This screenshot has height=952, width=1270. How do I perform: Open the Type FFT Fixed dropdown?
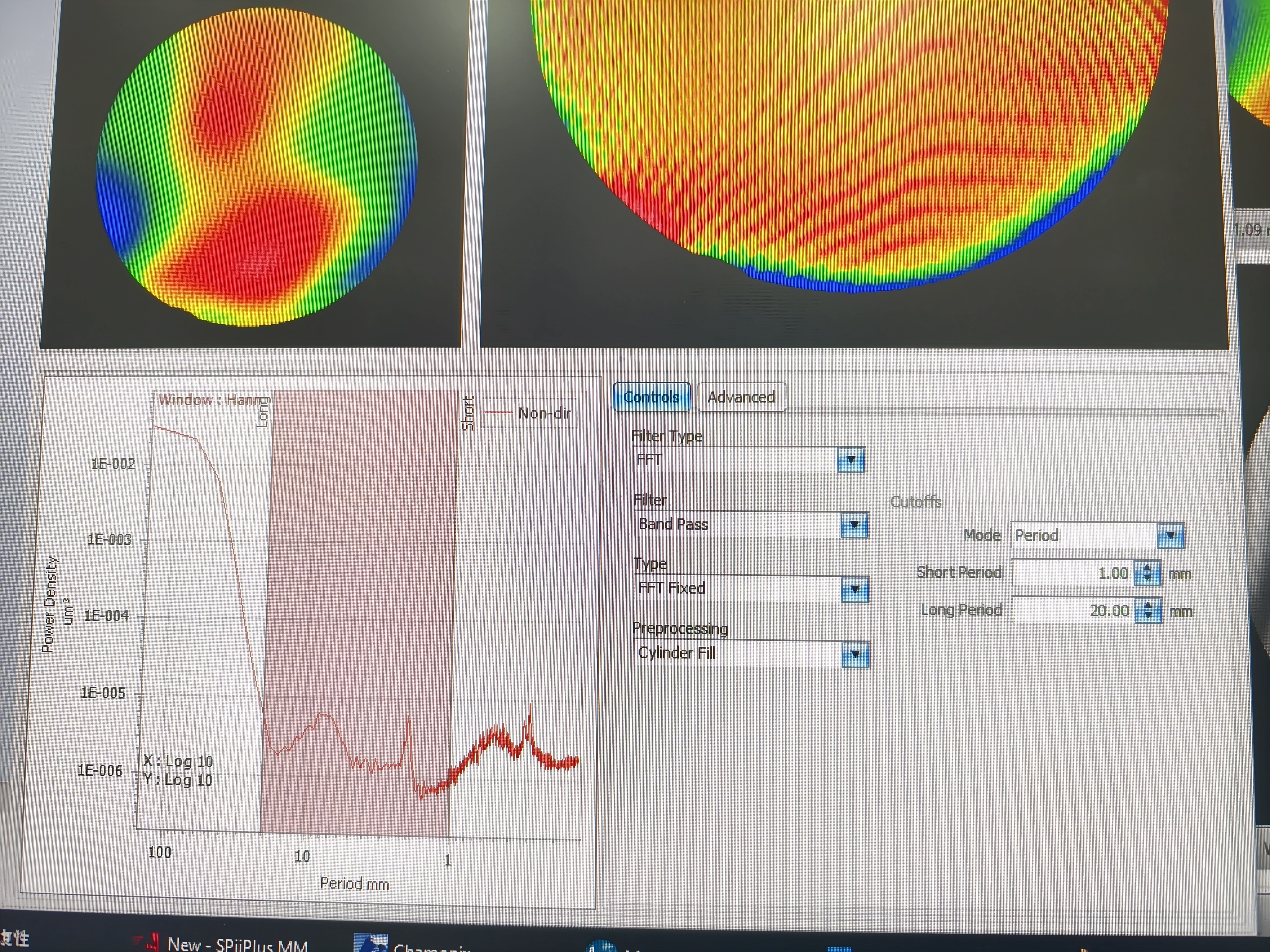855,589
